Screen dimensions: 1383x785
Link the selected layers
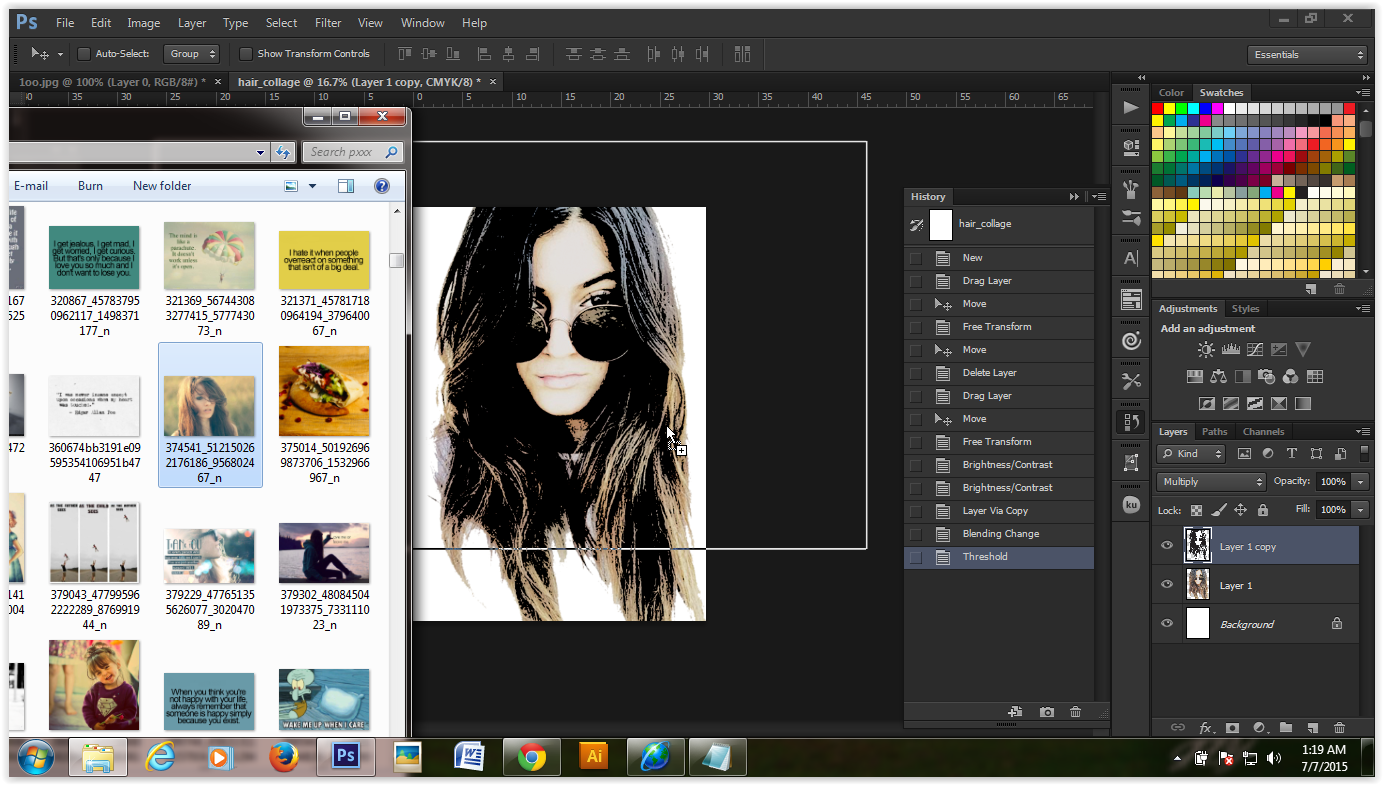coord(1178,727)
